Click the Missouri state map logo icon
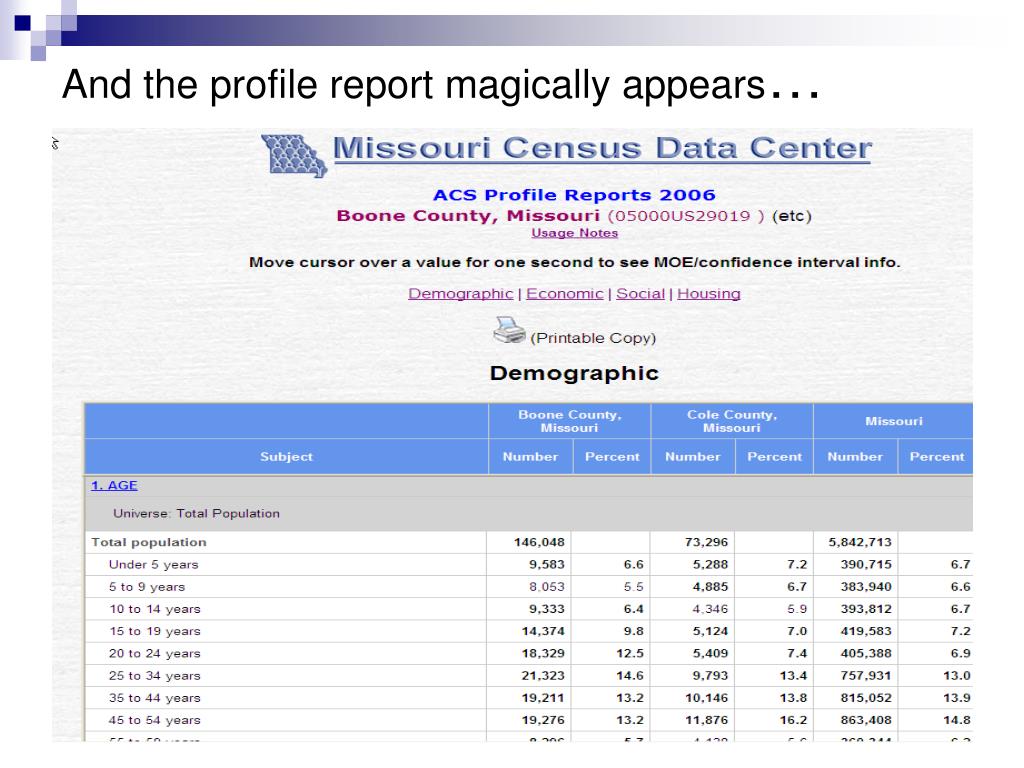Viewport: 1024px width, 768px height. point(294,156)
